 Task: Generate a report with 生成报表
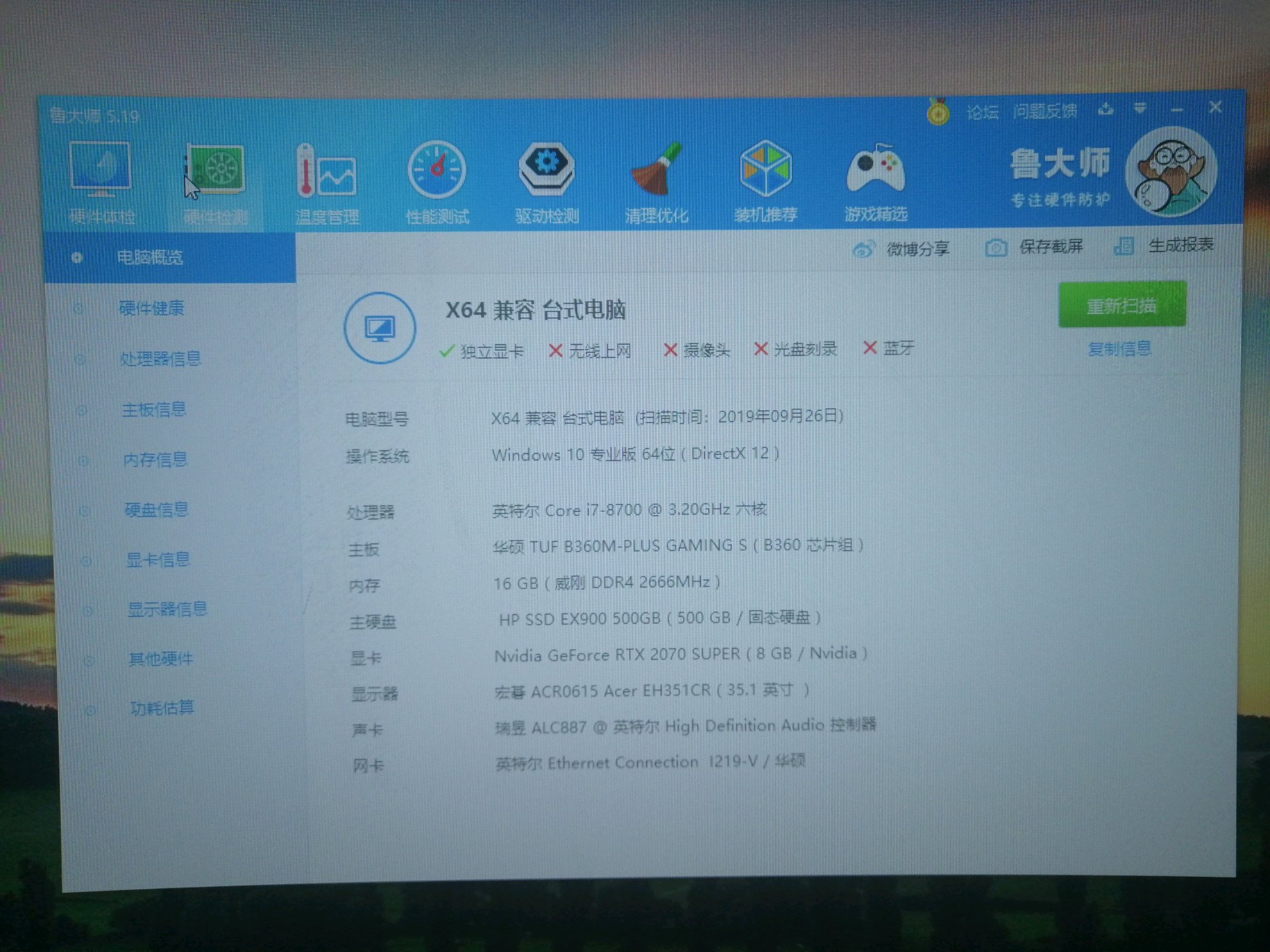(x=1164, y=245)
